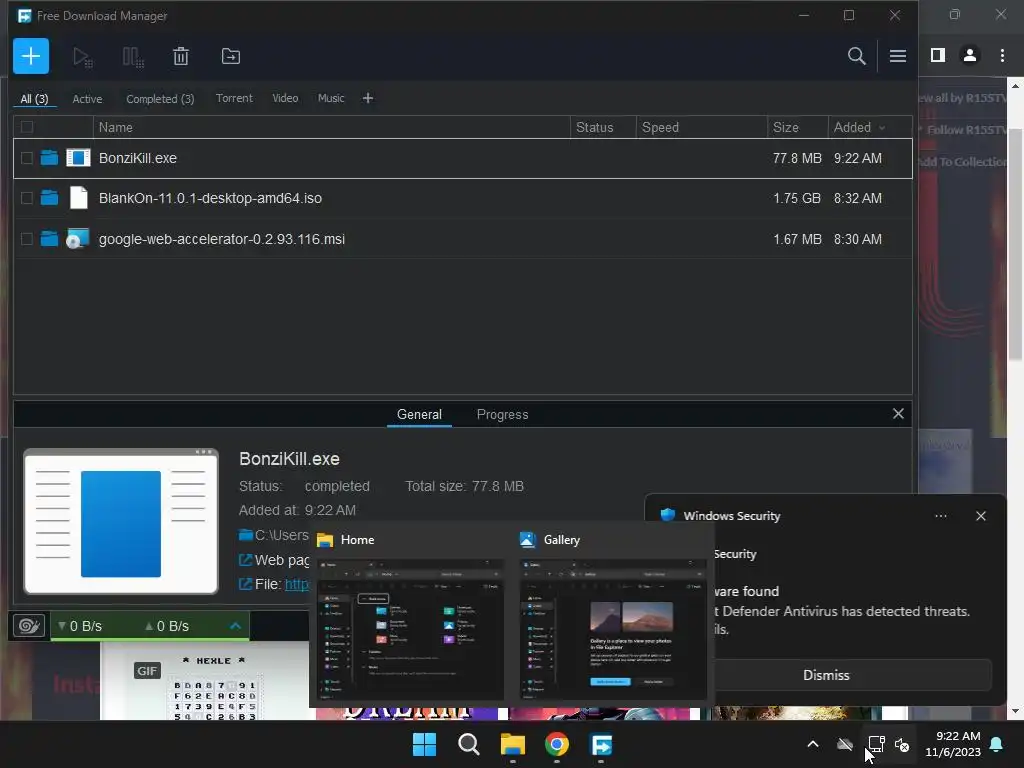
Task: Sort downloads by Size column header
Action: [798, 127]
